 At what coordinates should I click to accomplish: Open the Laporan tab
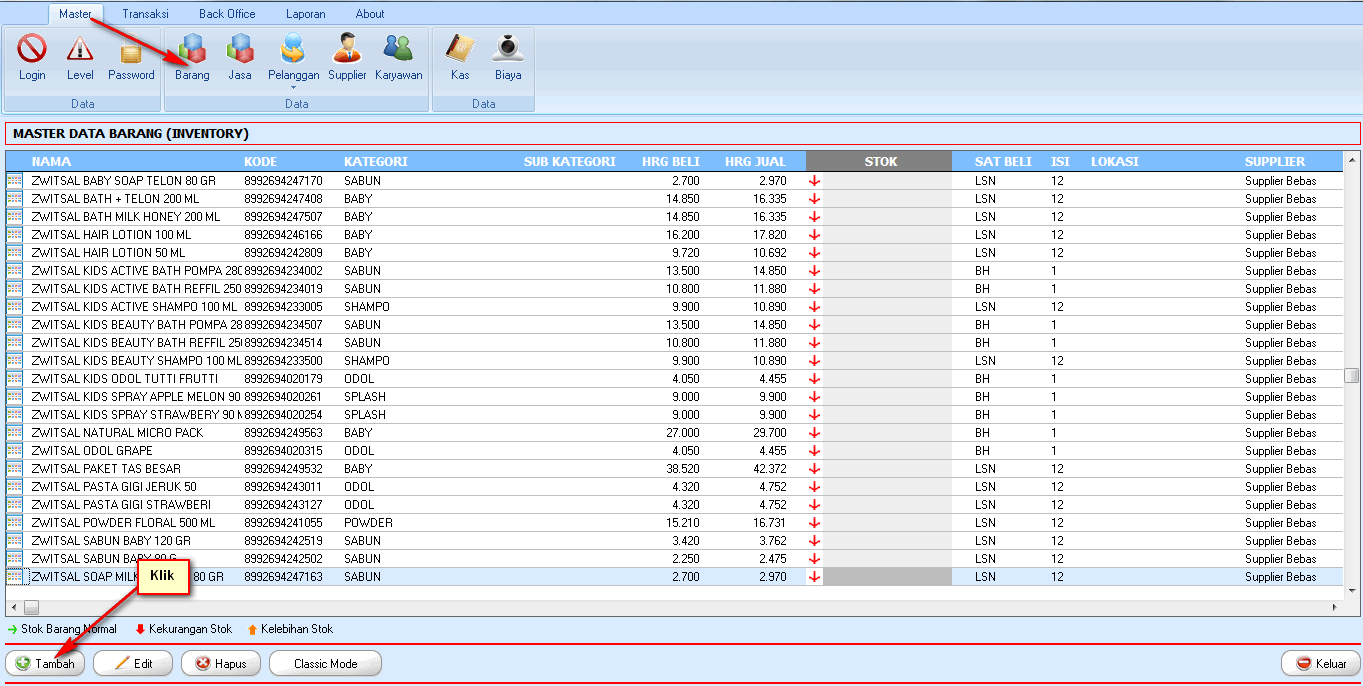pyautogui.click(x=305, y=13)
